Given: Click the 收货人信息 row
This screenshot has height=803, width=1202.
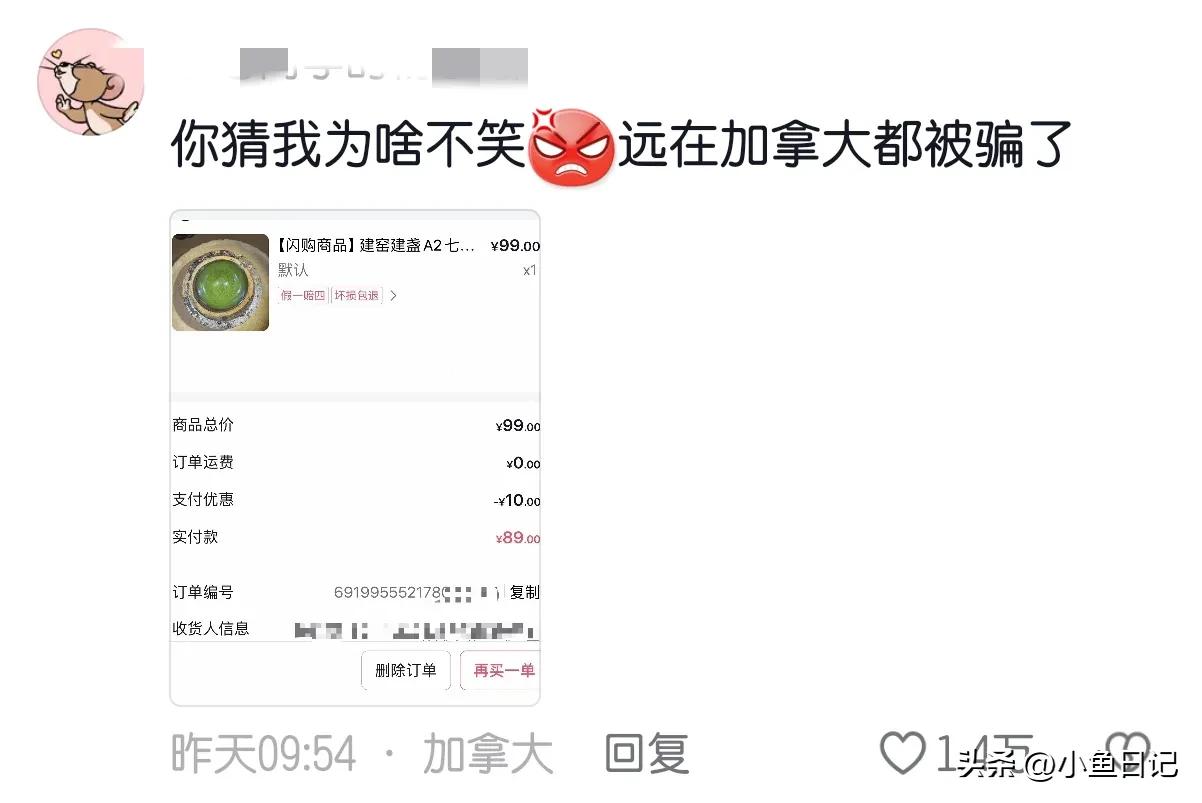Looking at the screenshot, I should 356,629.
